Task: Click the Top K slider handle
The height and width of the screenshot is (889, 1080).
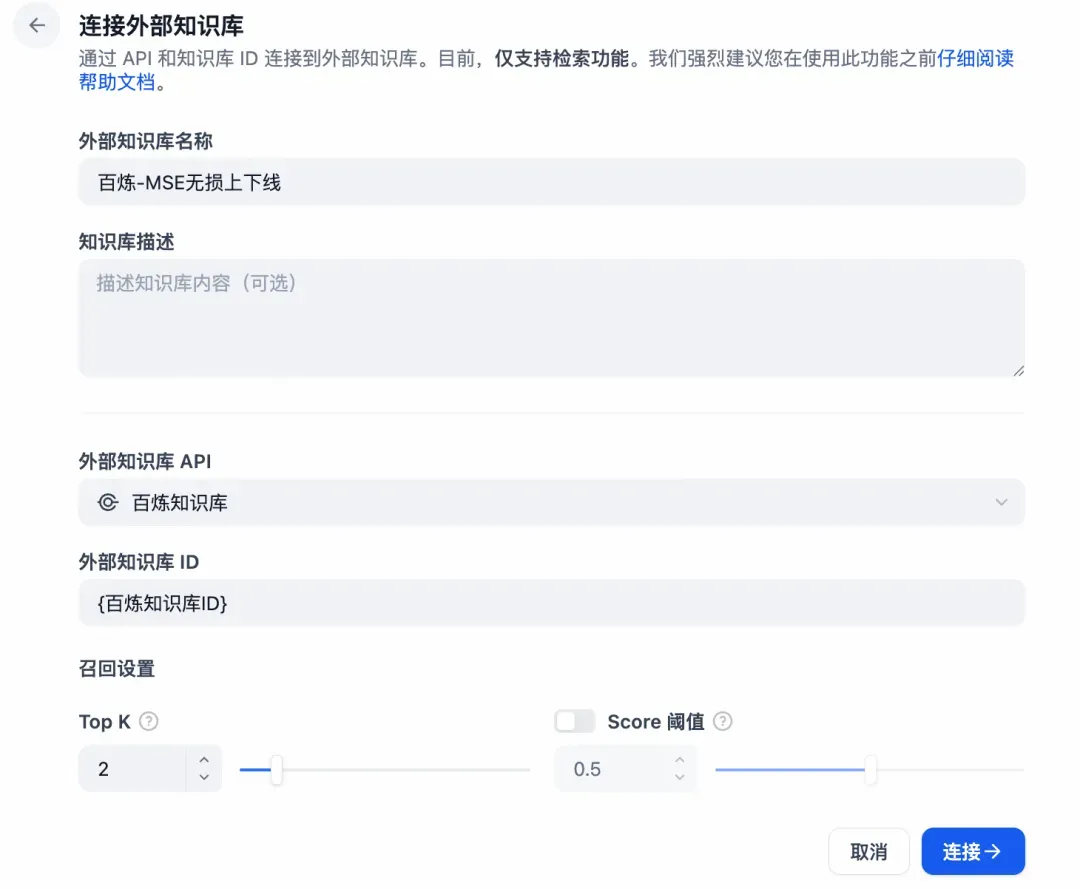Action: coord(276,770)
